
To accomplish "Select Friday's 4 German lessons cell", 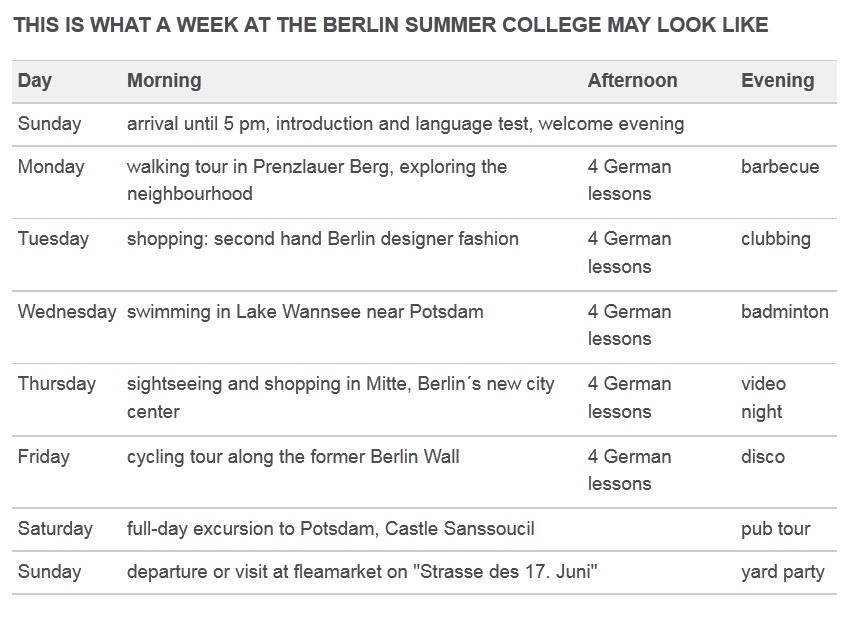I will pyautogui.click(x=629, y=470).
